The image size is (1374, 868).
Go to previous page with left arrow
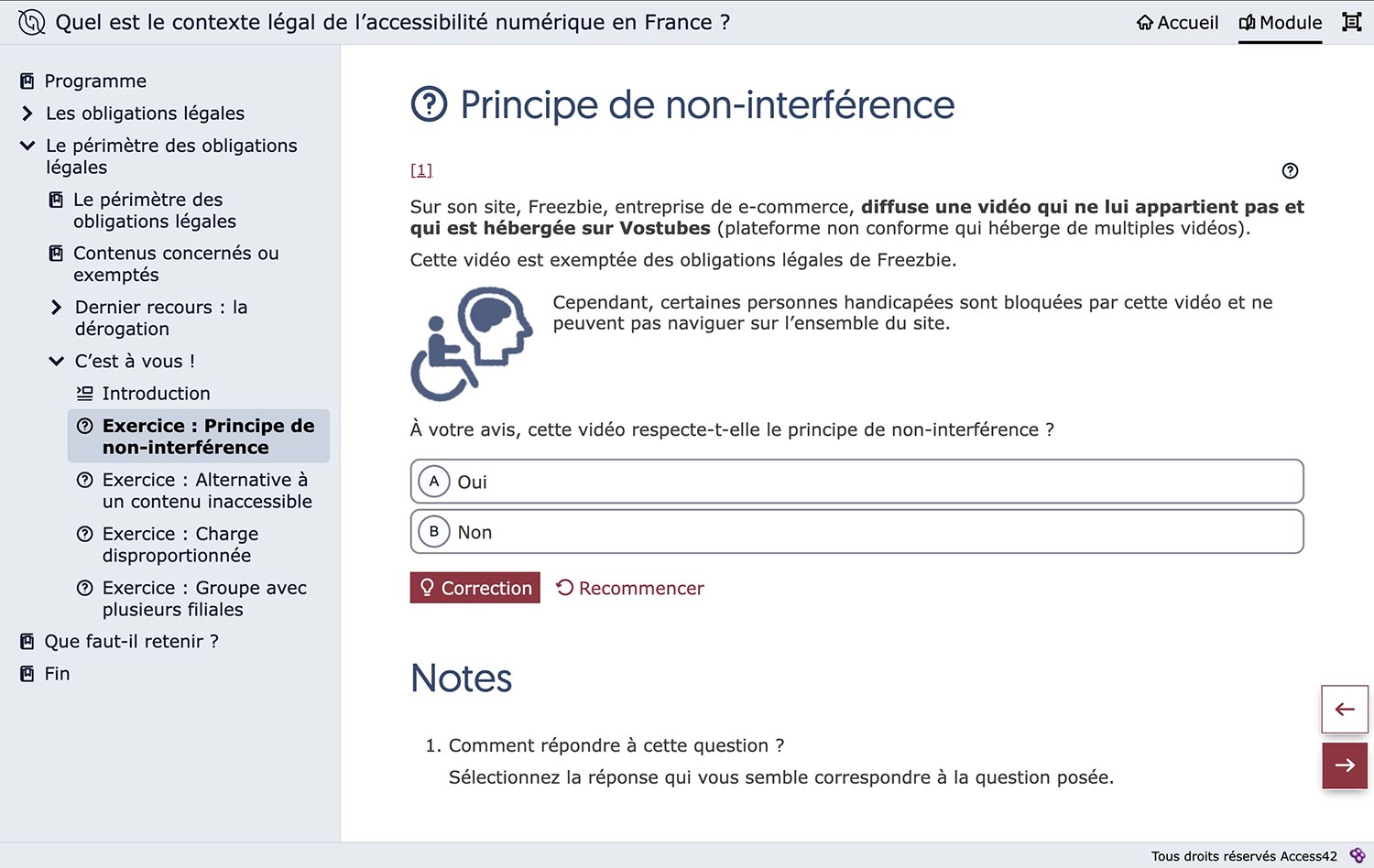pos(1345,710)
